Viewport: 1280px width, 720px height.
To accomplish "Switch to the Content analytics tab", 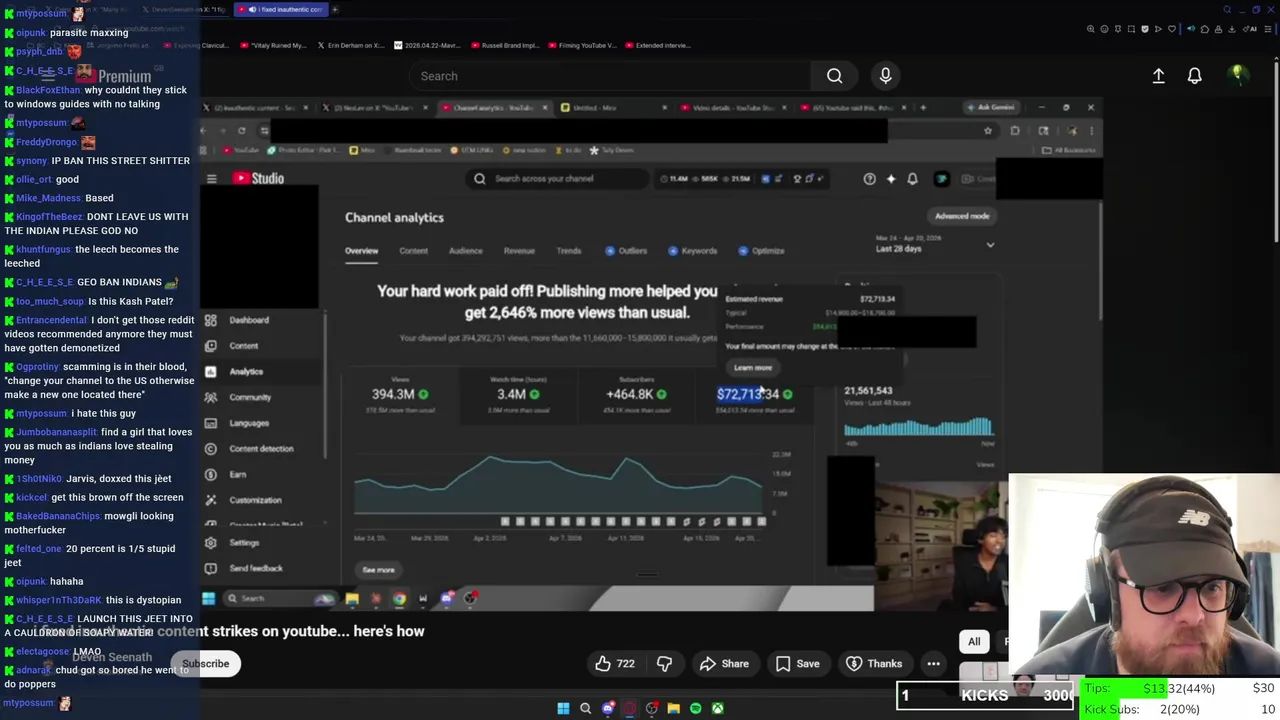I will [x=413, y=251].
